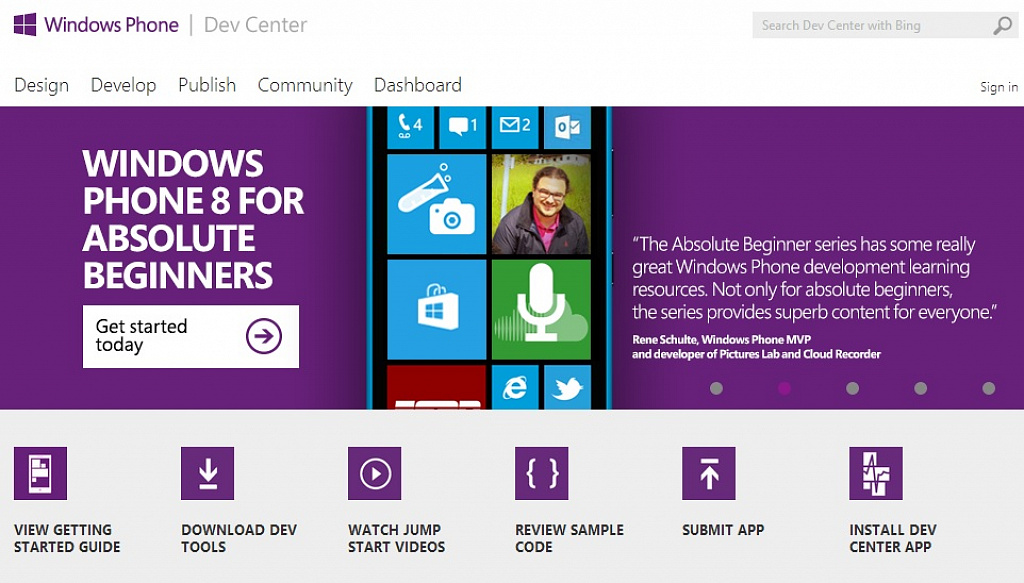Select the first carousel slide dot
This screenshot has width=1024, height=583.
click(716, 388)
